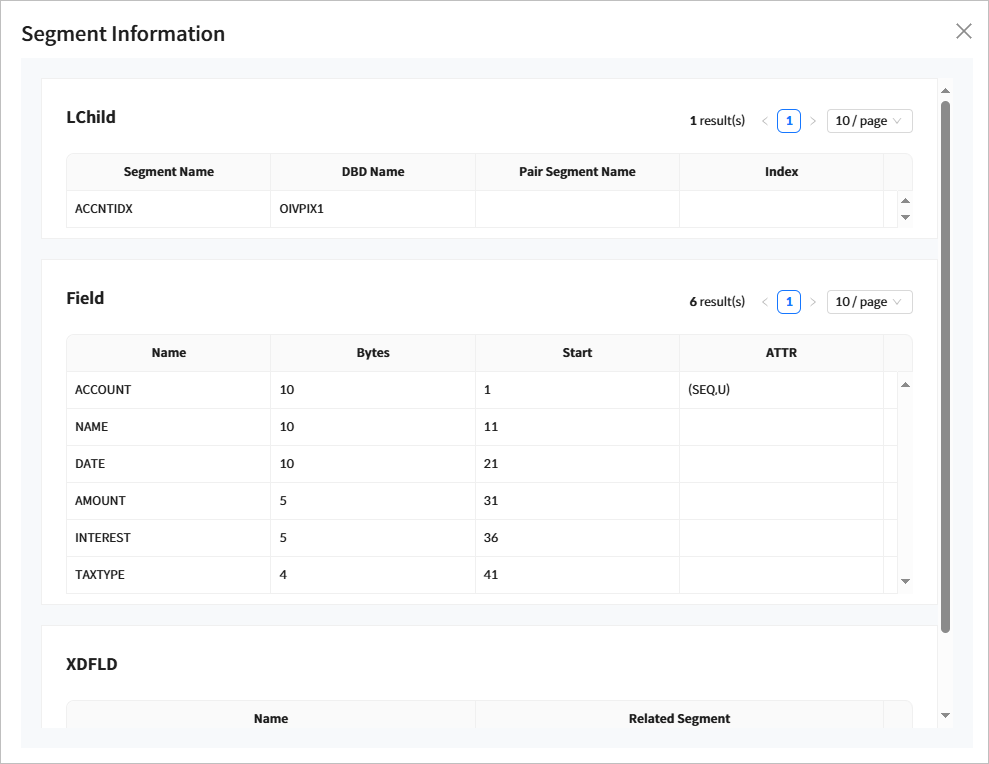Select page 1 in Field pagination
The image size is (989, 764).
789,302
